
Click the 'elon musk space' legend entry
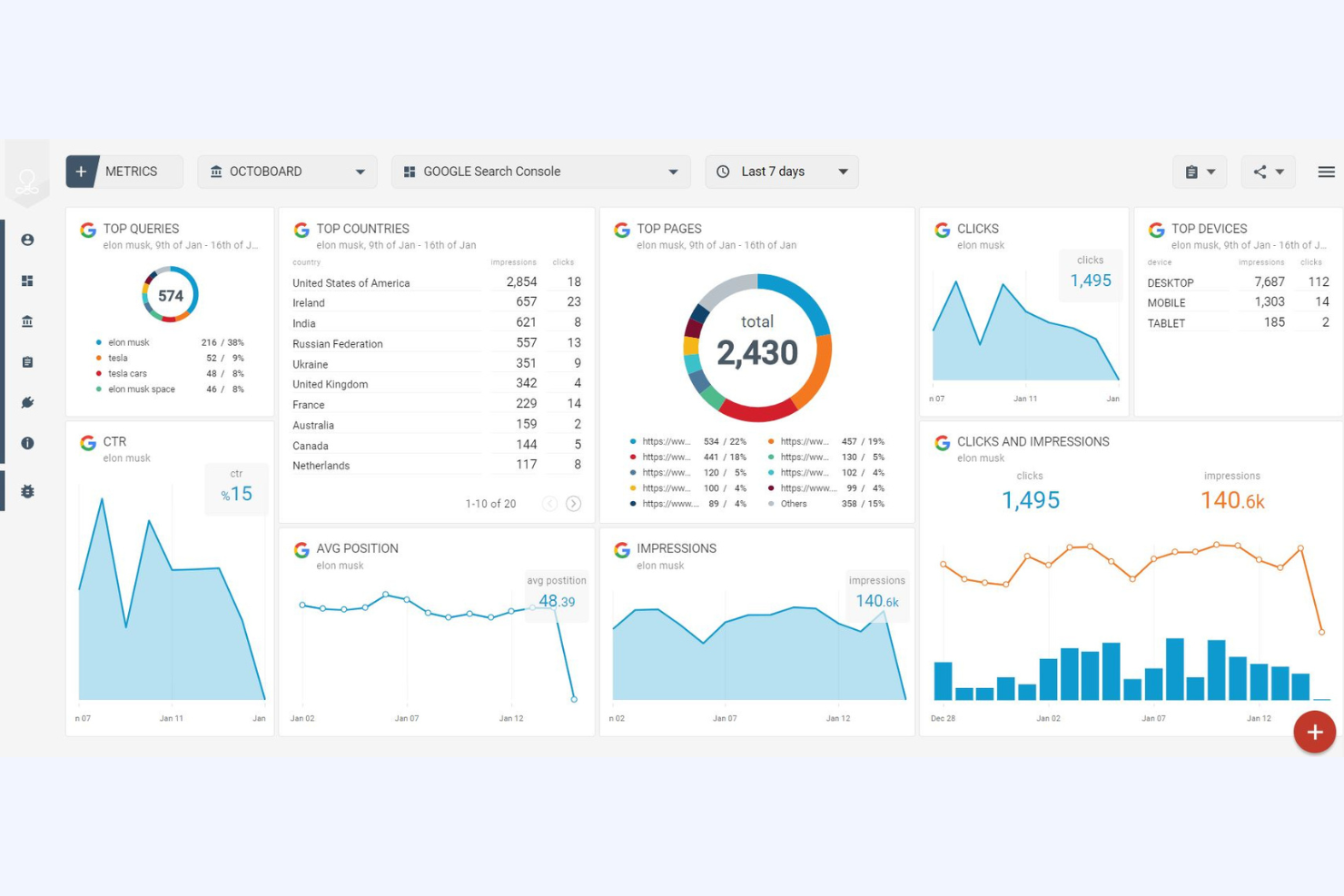coord(170,389)
